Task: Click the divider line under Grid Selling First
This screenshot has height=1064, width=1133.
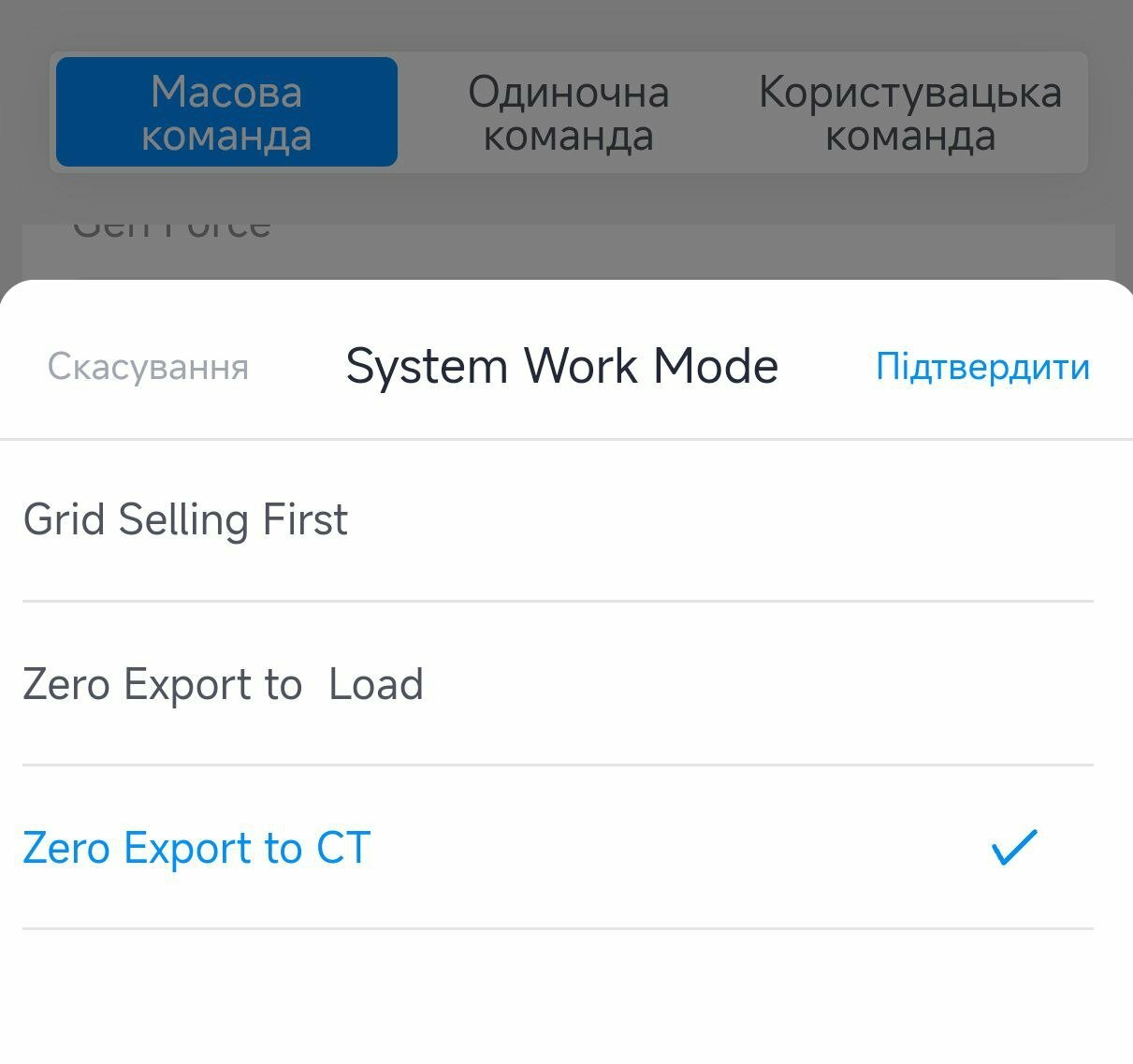Action: tap(558, 601)
